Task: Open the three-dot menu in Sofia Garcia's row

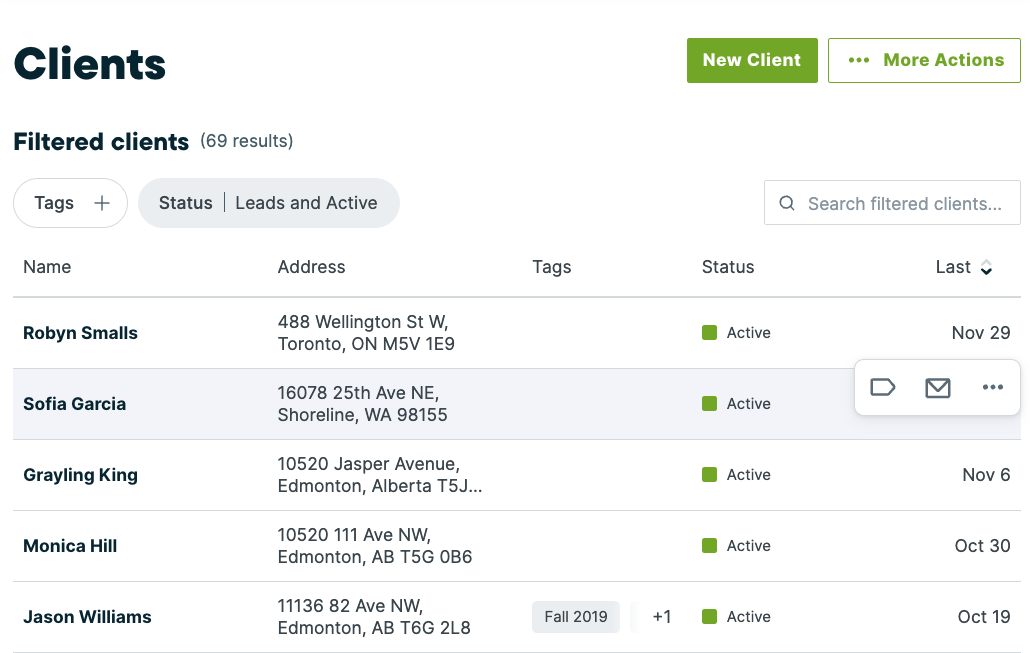Action: pyautogui.click(x=992, y=388)
